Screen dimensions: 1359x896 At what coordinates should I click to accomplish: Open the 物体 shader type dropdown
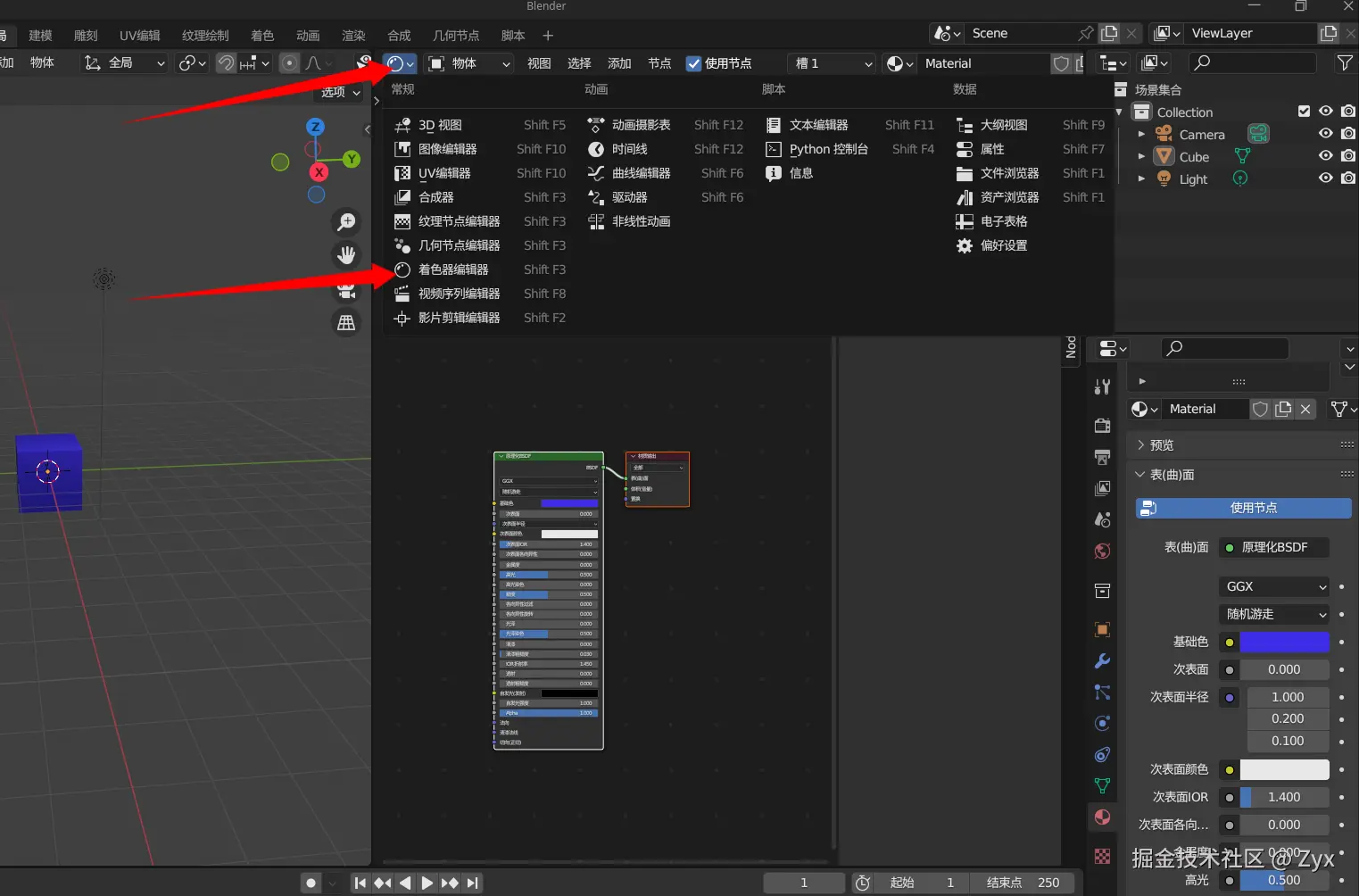point(469,63)
